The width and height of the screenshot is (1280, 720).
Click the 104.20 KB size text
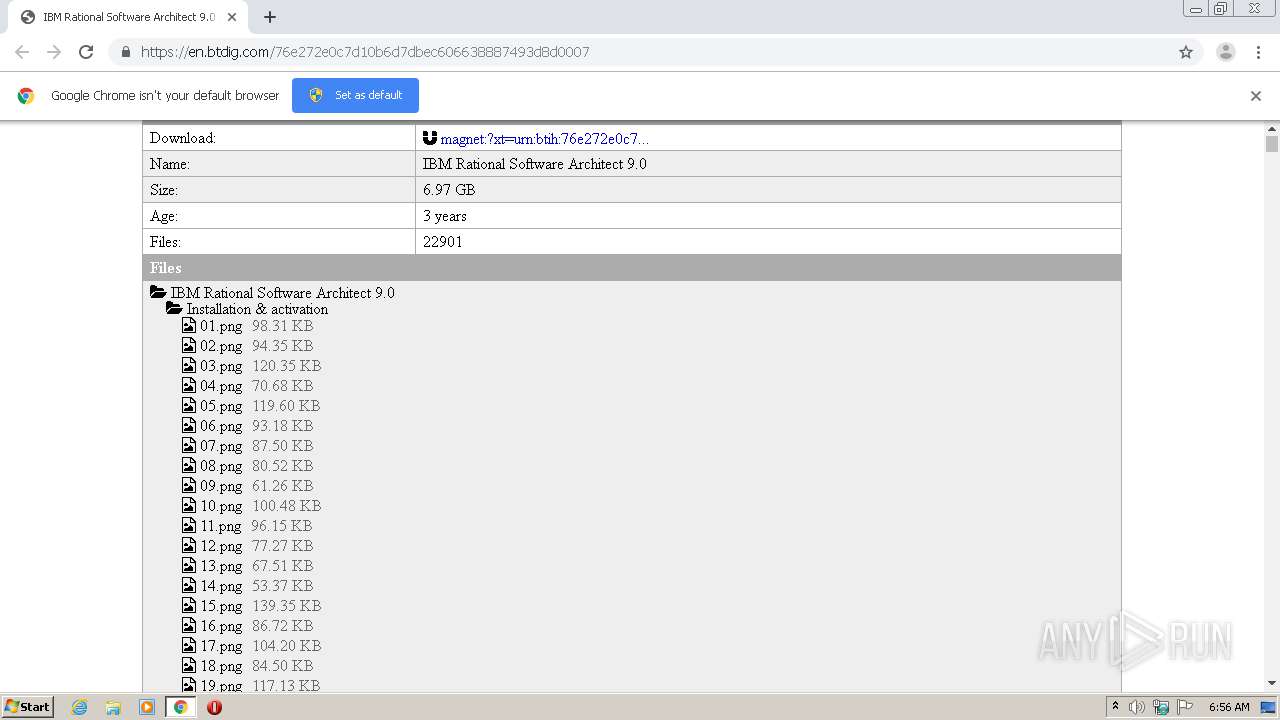pos(286,646)
